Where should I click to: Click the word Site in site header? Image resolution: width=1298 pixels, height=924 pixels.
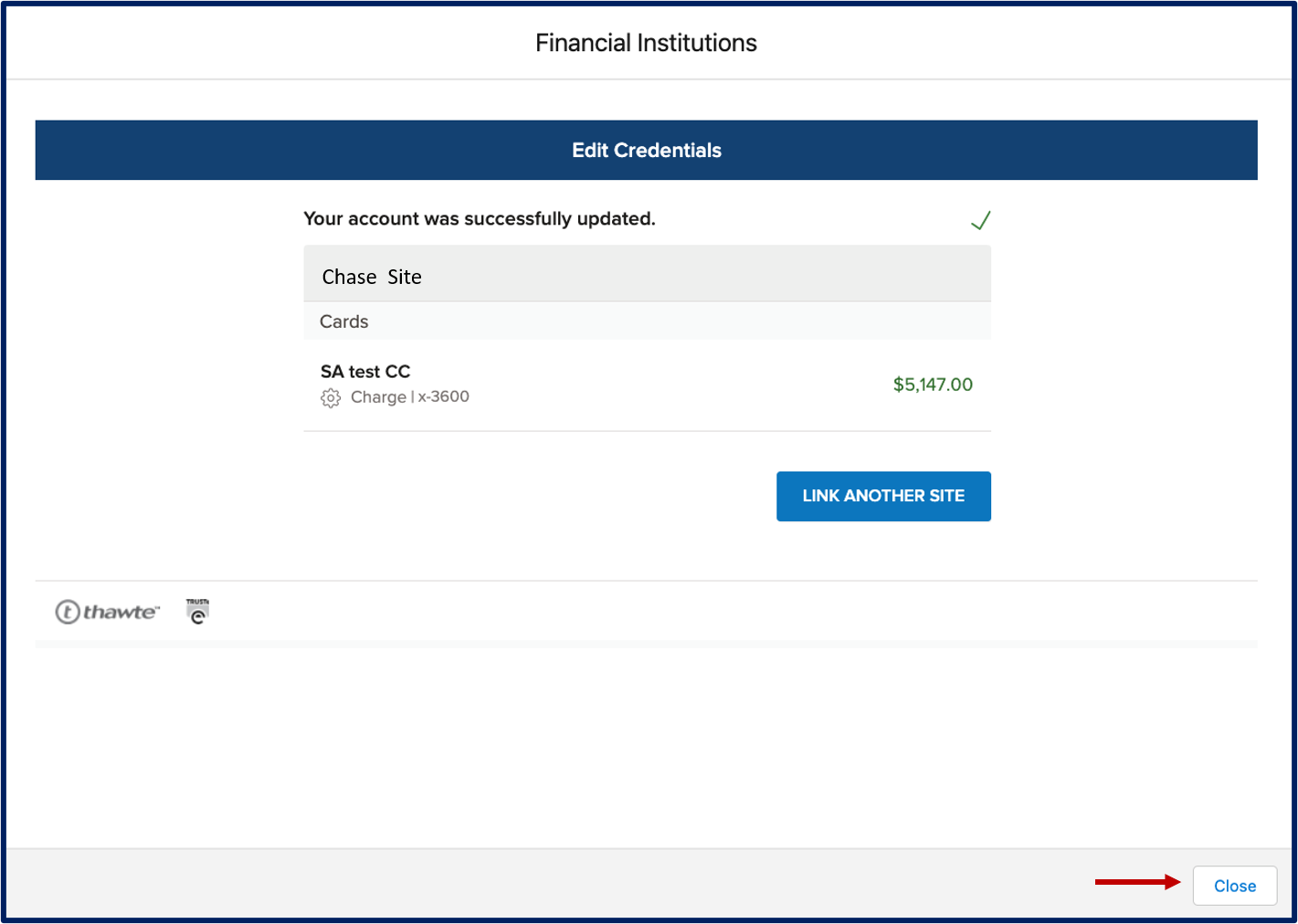(x=405, y=277)
